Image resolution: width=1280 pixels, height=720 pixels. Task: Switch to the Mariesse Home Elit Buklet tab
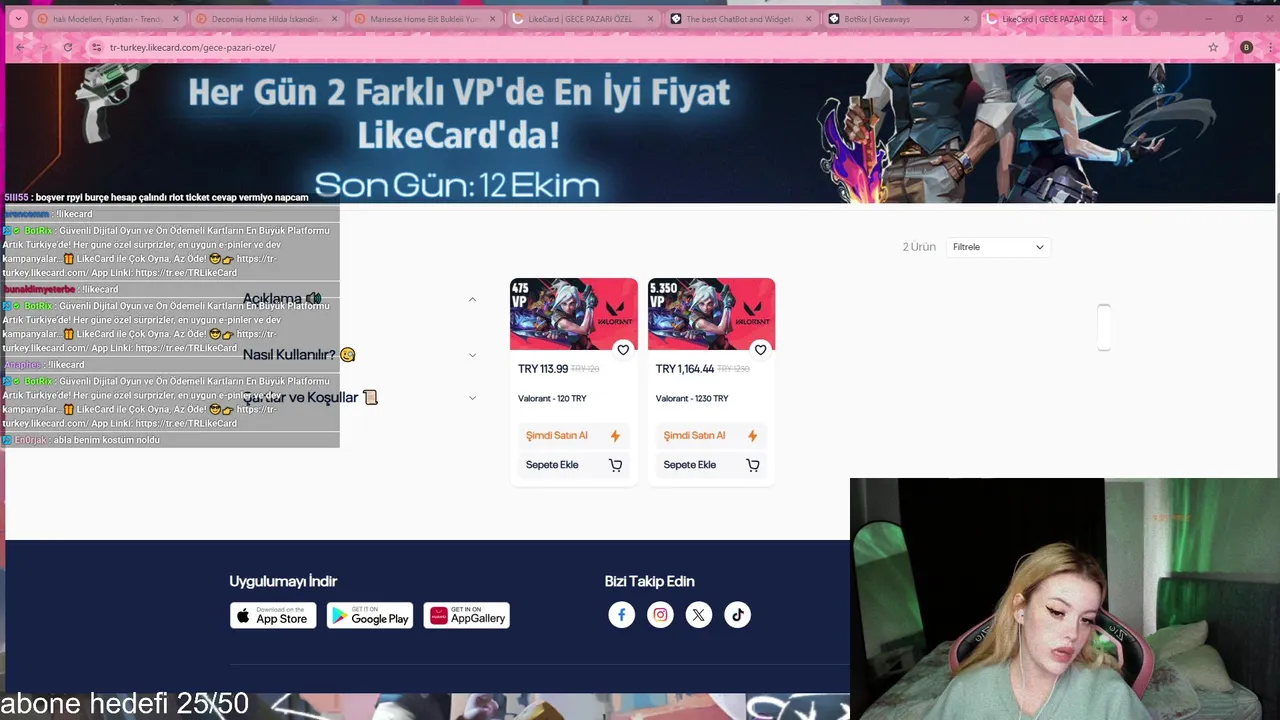point(425,18)
